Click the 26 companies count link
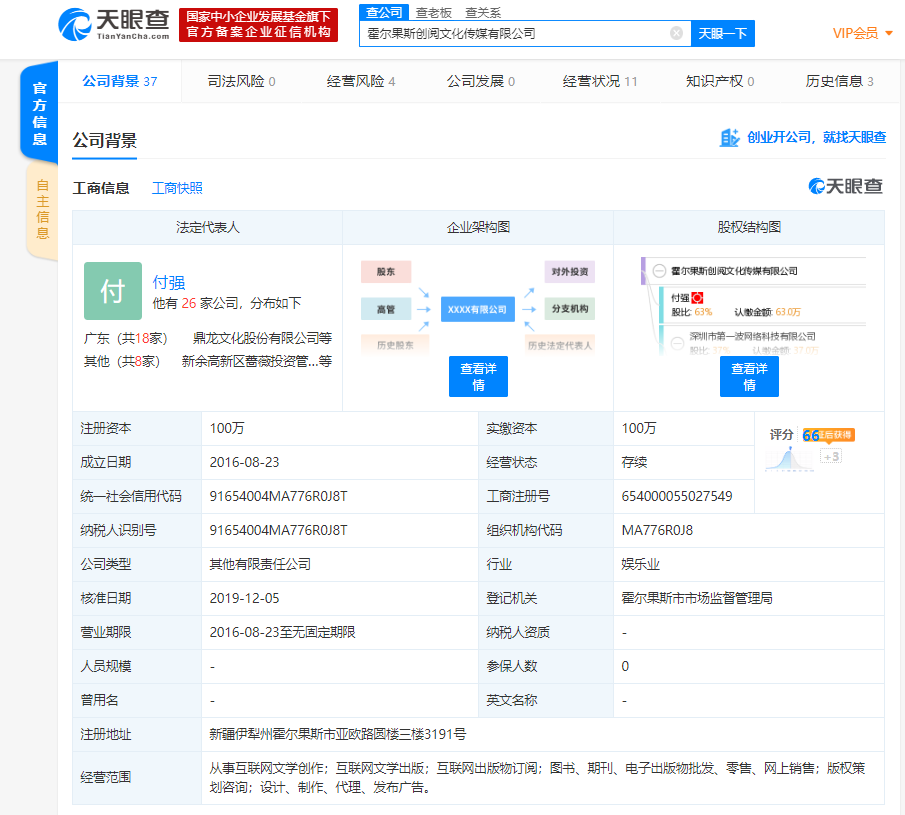 (x=189, y=303)
